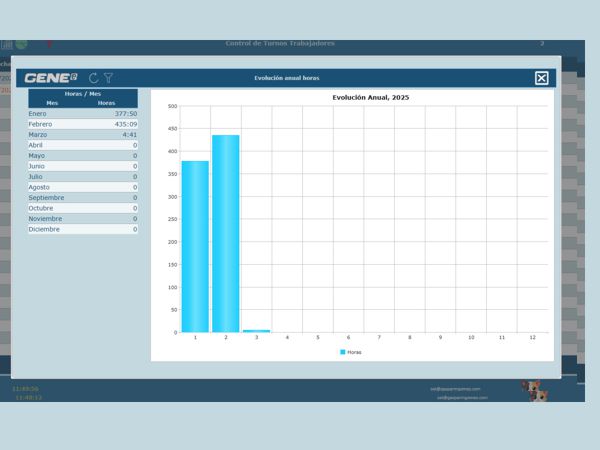Click the upper email address in the footer

[x=456, y=388]
